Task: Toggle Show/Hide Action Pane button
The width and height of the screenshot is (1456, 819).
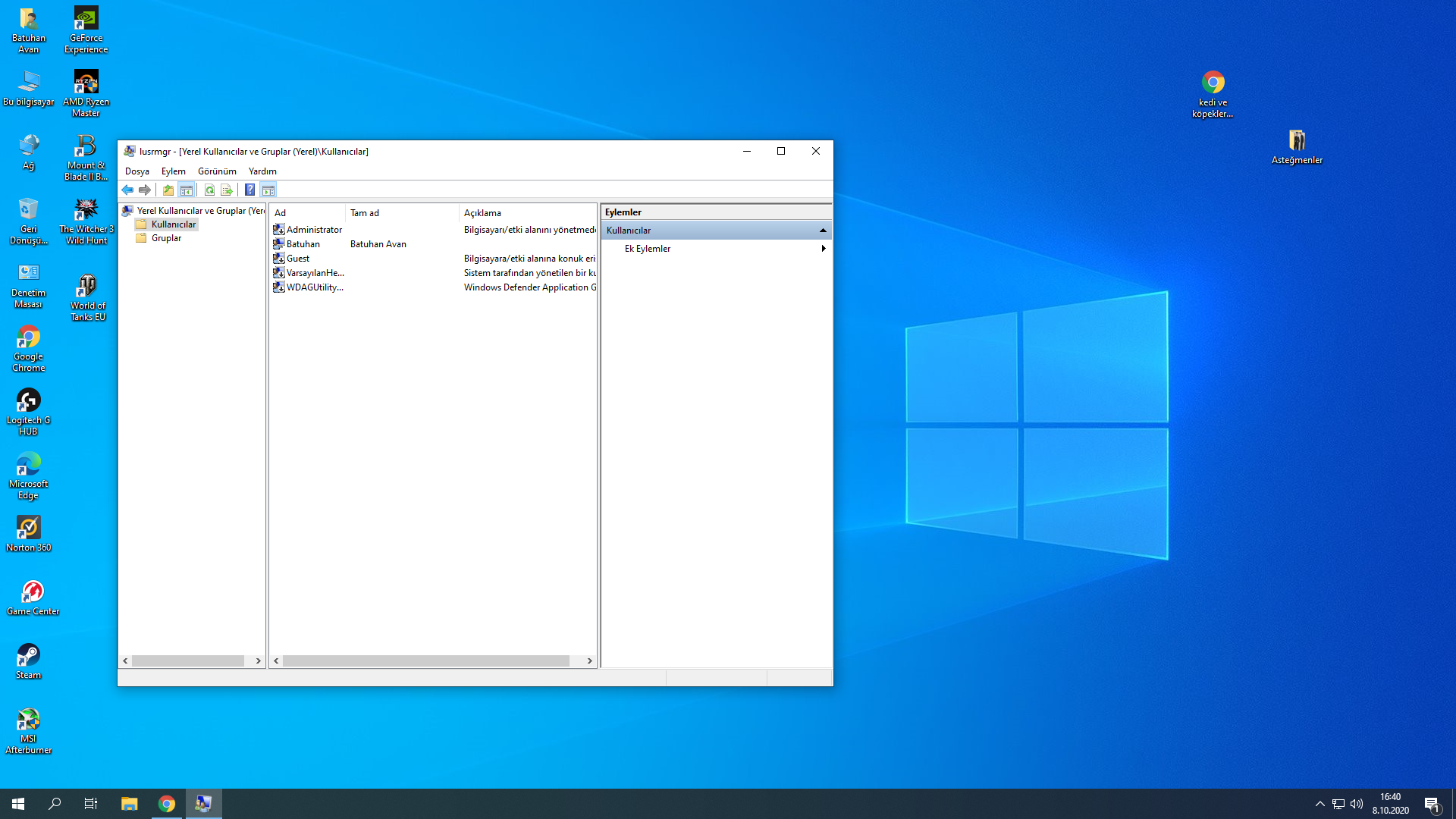Action: coord(268,190)
